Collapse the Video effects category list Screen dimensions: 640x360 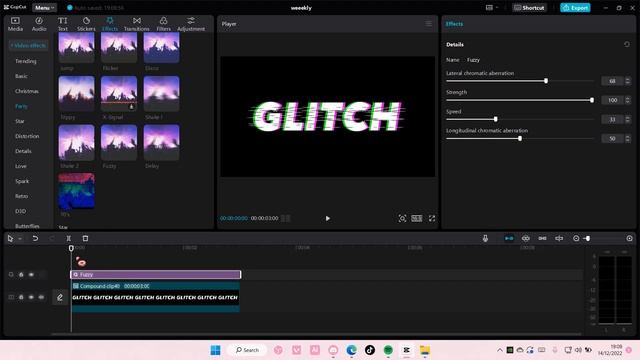pos(28,45)
